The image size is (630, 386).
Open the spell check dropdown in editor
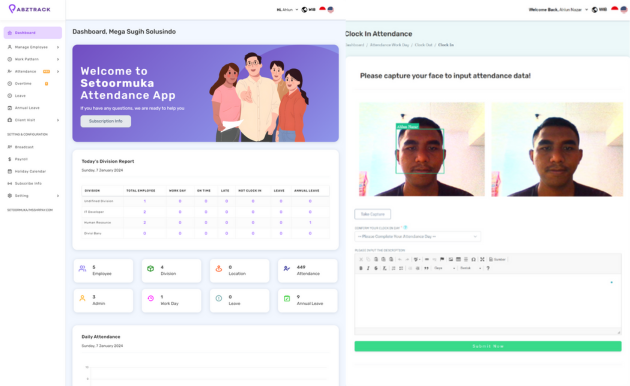[417, 259]
